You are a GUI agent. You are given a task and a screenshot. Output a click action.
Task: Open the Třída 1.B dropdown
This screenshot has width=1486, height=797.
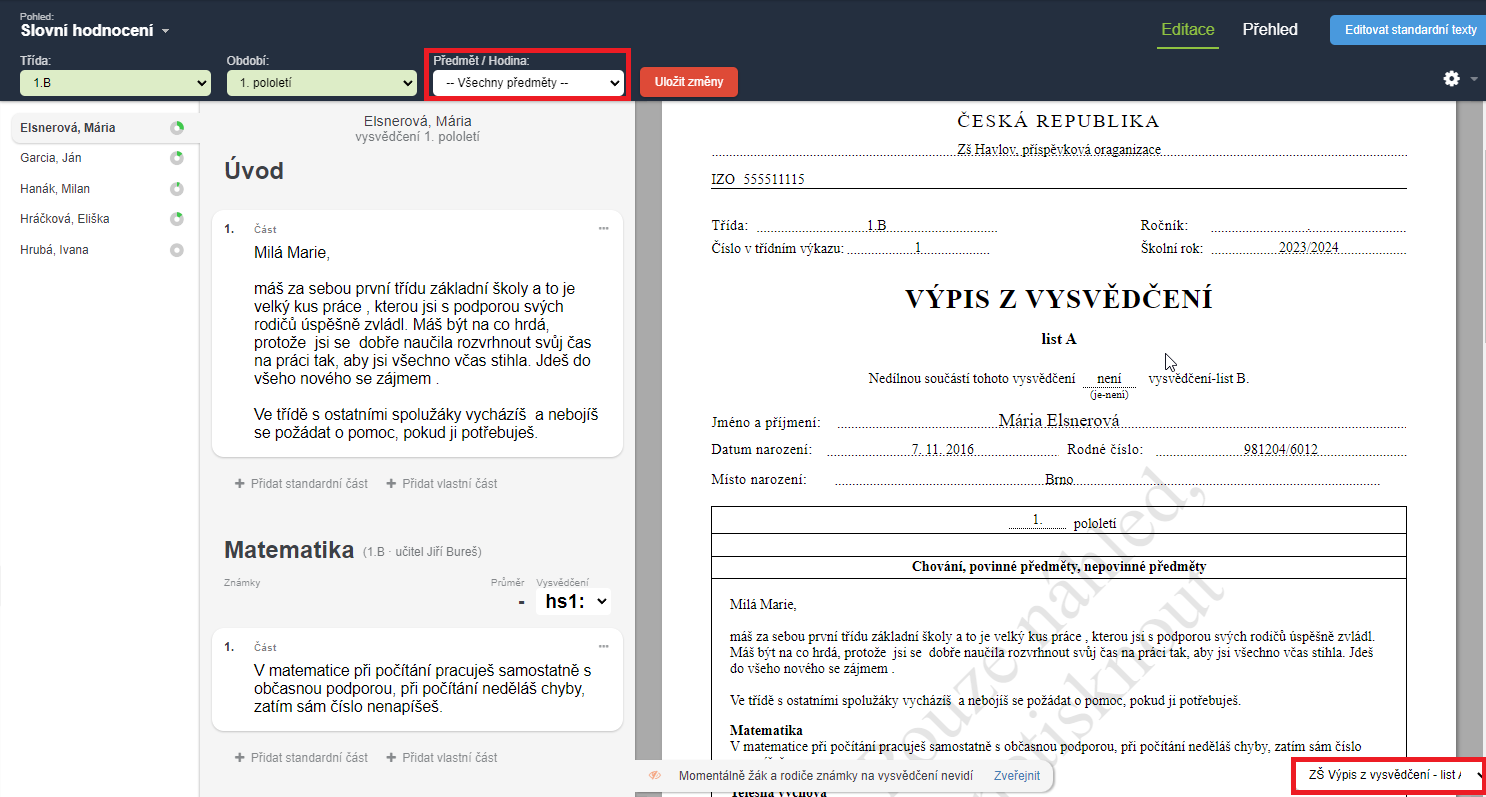pyautogui.click(x=115, y=83)
